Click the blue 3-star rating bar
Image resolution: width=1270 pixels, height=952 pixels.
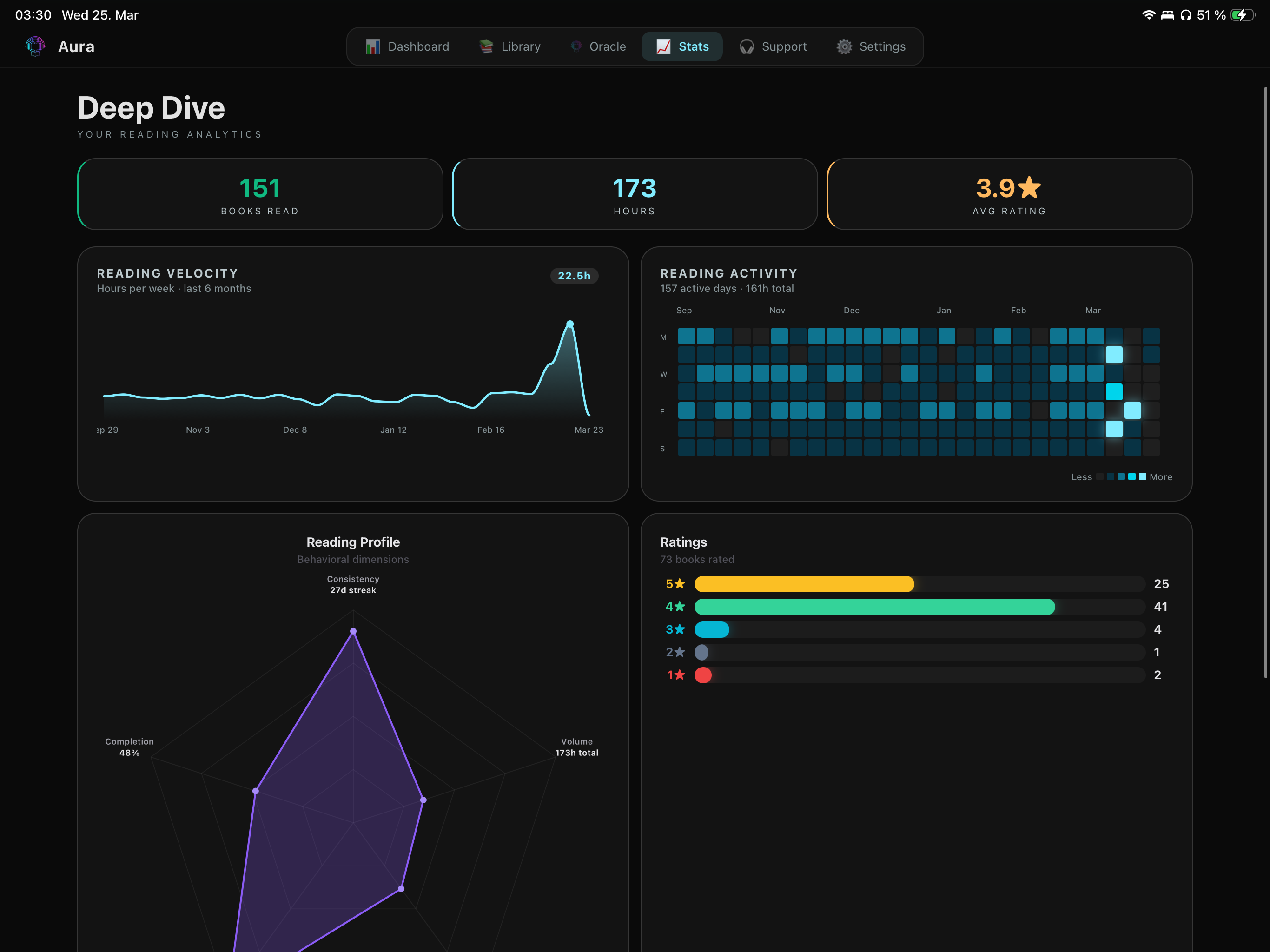pyautogui.click(x=712, y=629)
